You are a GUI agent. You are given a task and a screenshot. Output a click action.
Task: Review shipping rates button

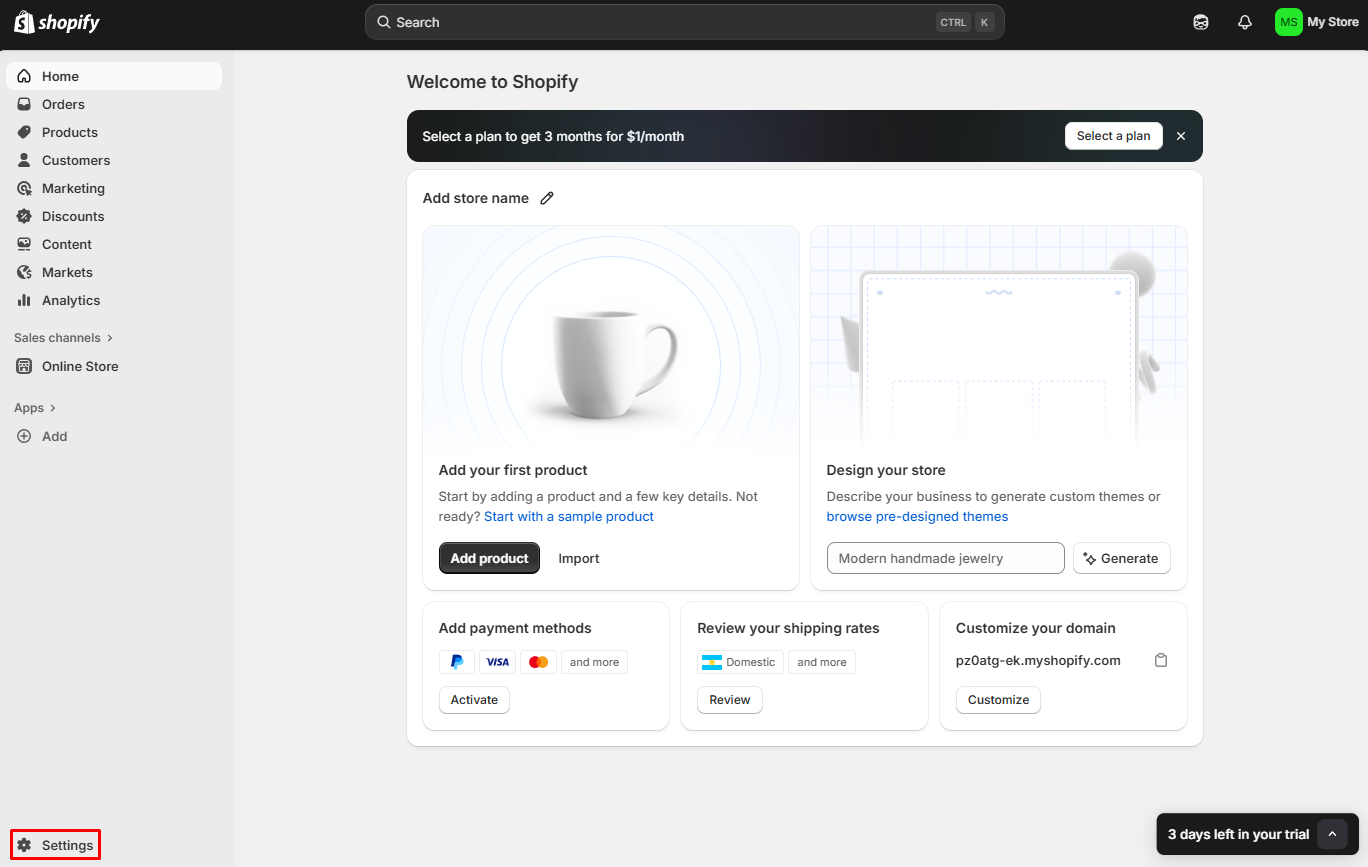730,700
